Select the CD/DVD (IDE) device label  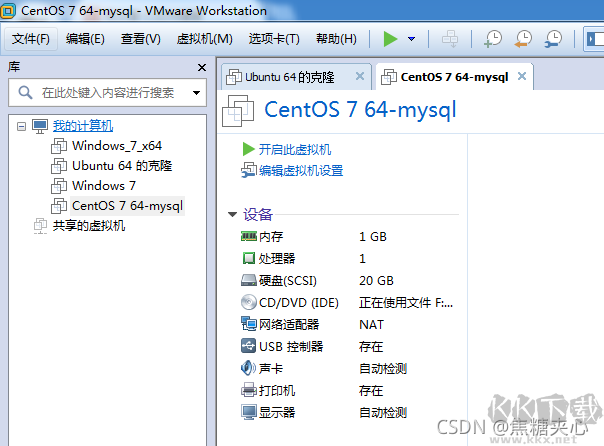(x=299, y=303)
